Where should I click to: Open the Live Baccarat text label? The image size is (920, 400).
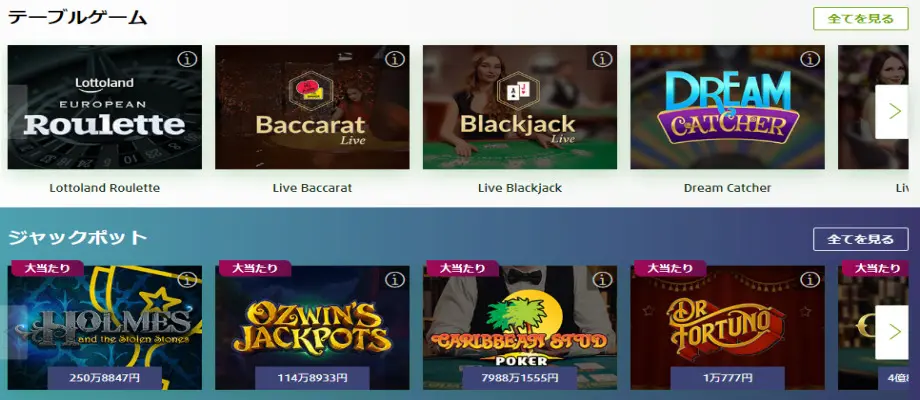point(312,188)
